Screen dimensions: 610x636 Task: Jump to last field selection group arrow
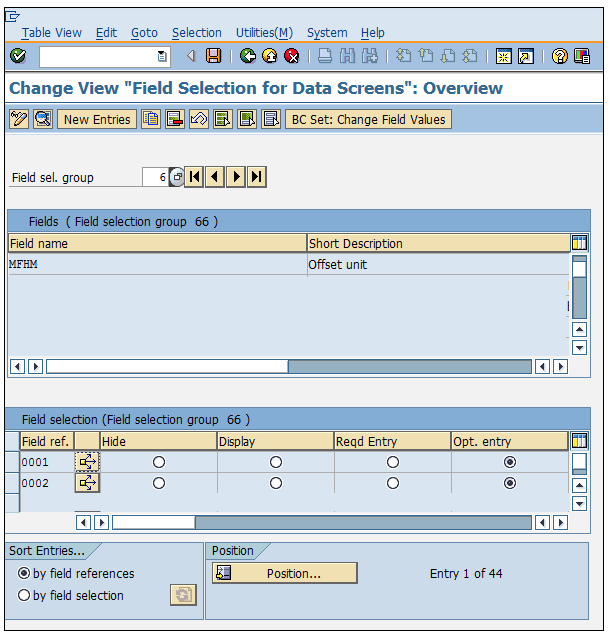coord(257,177)
